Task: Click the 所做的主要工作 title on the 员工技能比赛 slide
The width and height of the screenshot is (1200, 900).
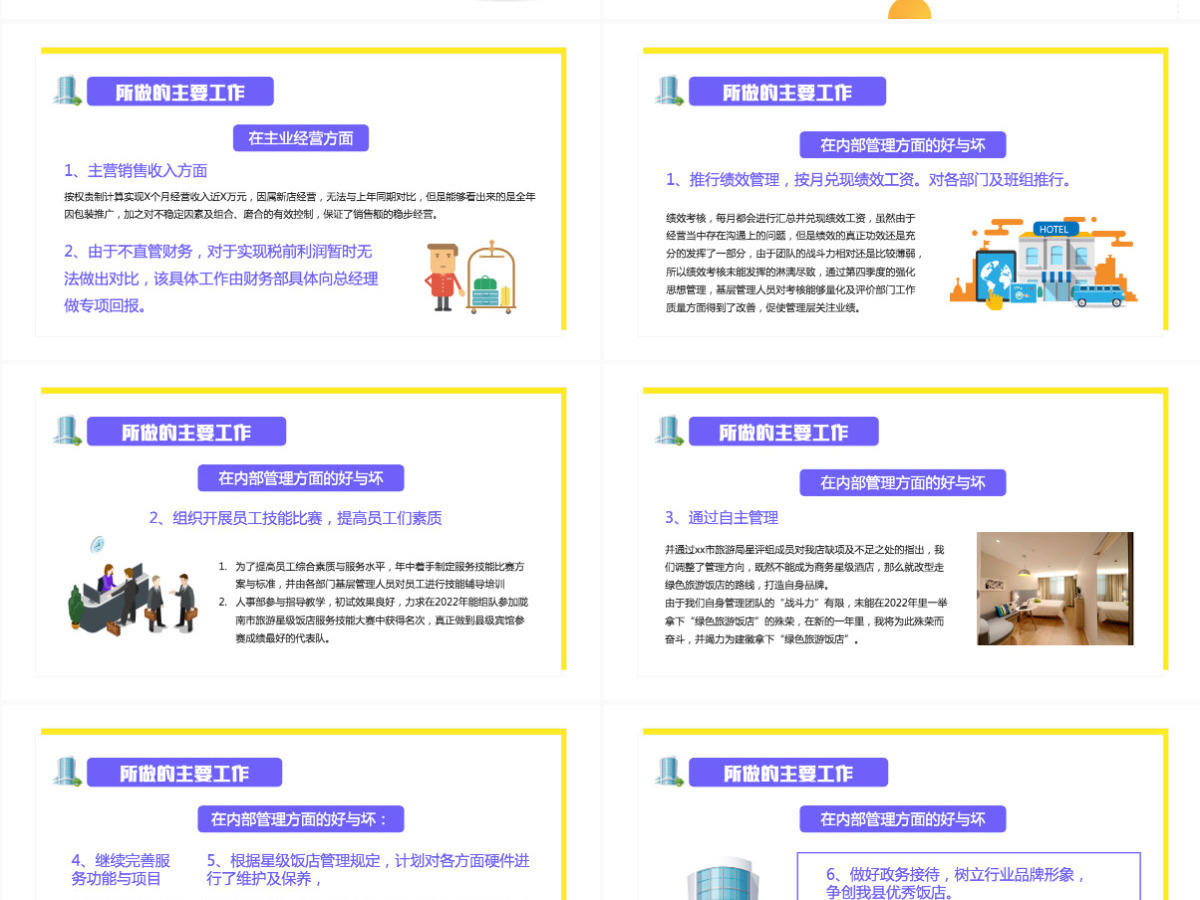Action: point(186,432)
